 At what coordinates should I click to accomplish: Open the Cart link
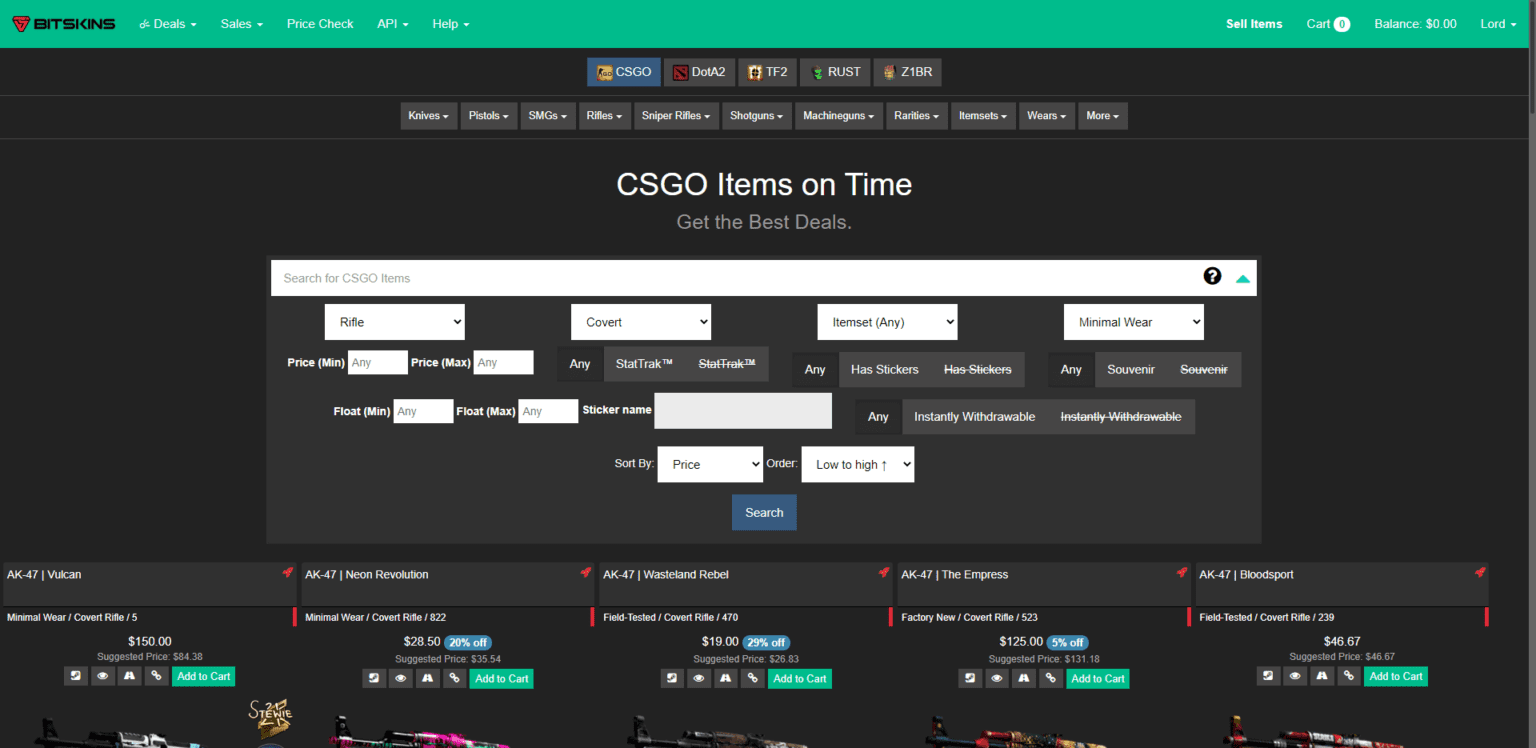(1328, 24)
